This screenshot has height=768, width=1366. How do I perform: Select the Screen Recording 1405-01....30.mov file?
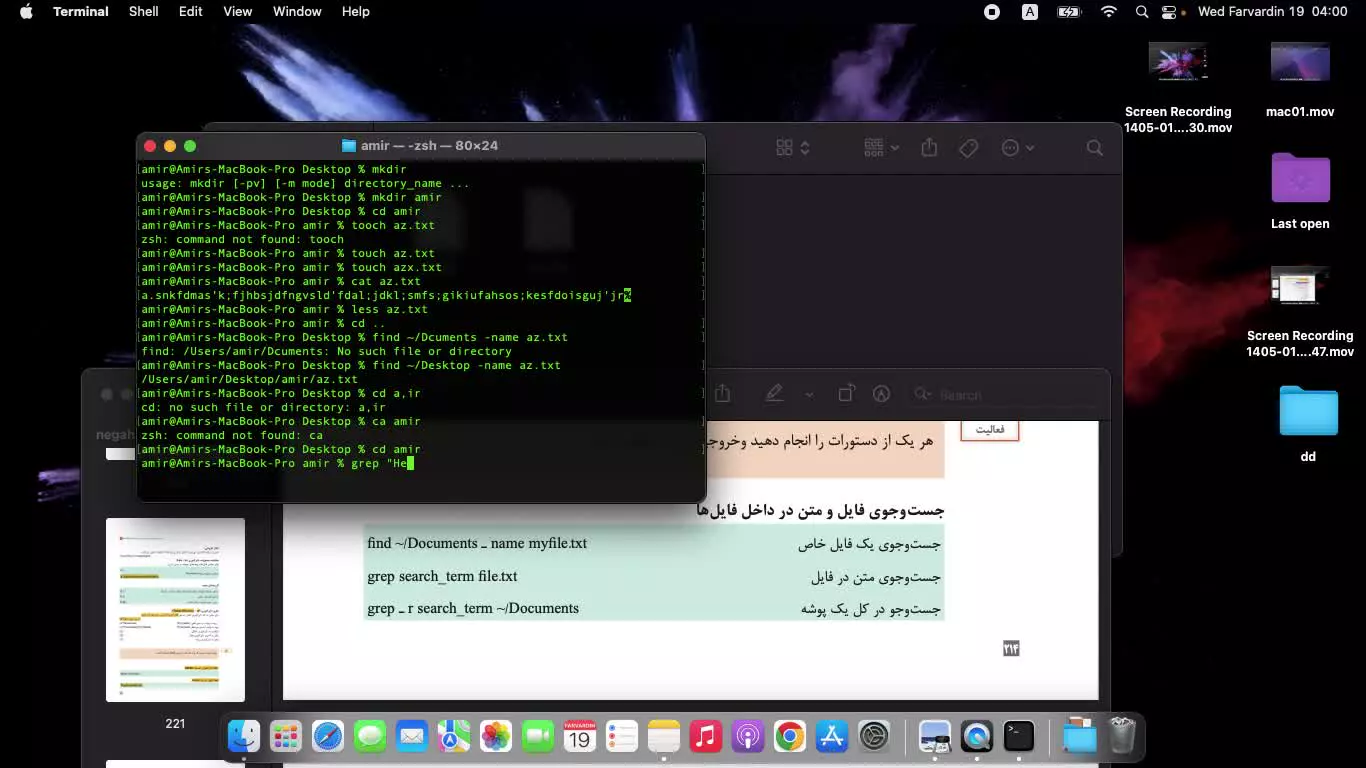coord(1178,88)
